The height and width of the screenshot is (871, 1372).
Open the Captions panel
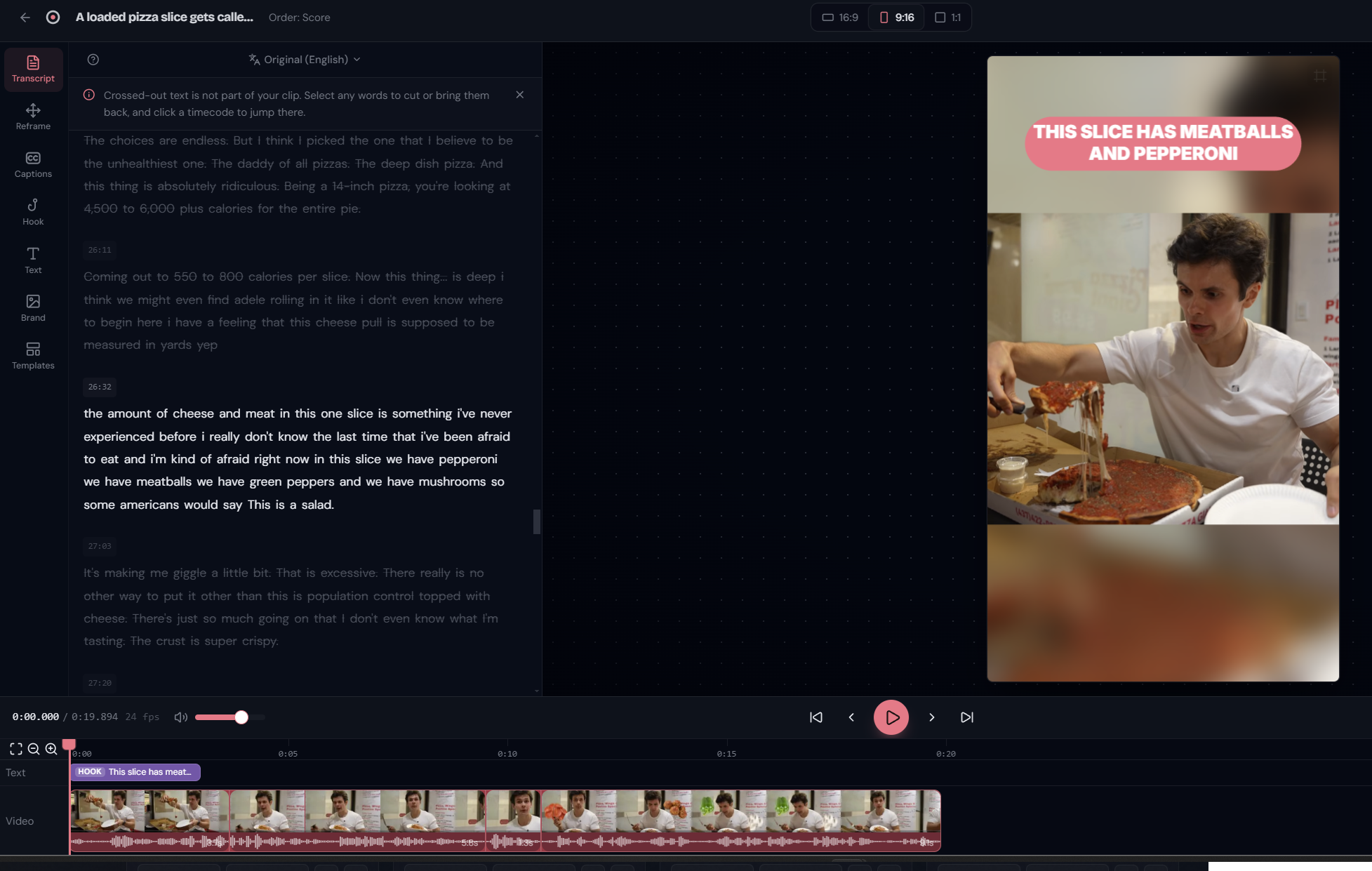pos(33,164)
